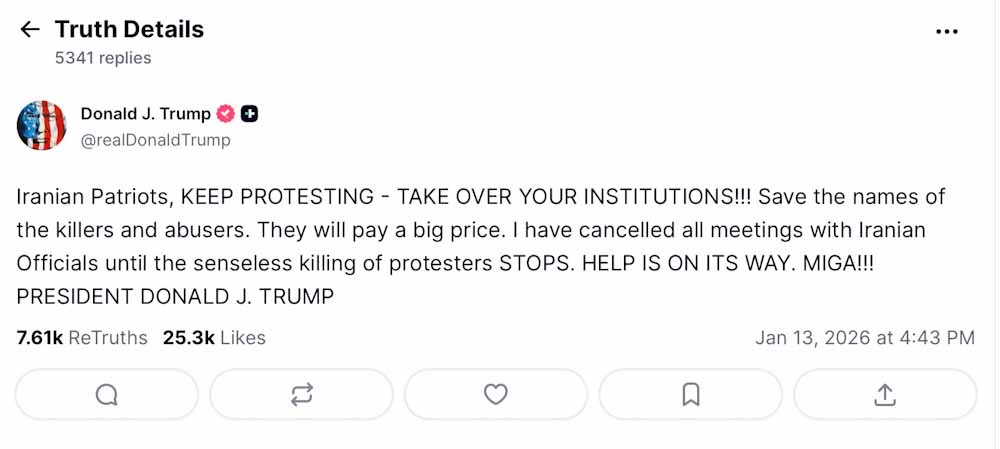The width and height of the screenshot is (1000, 449).
Task: Open the Donald J. Trump display name
Action: point(145,114)
